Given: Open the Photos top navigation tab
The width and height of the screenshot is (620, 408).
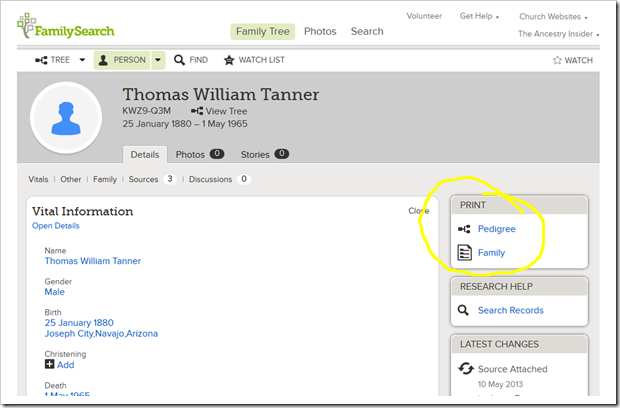Looking at the screenshot, I should [320, 31].
